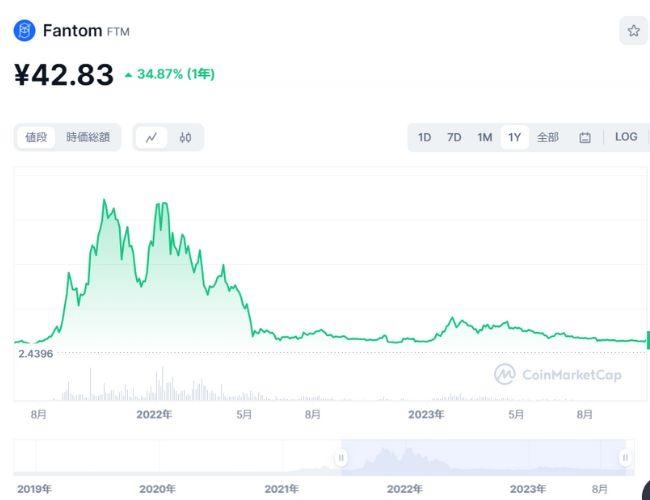The width and height of the screenshot is (650, 500).
Task: Click the 2021年 label on timeline navigator
Action: tap(281, 489)
